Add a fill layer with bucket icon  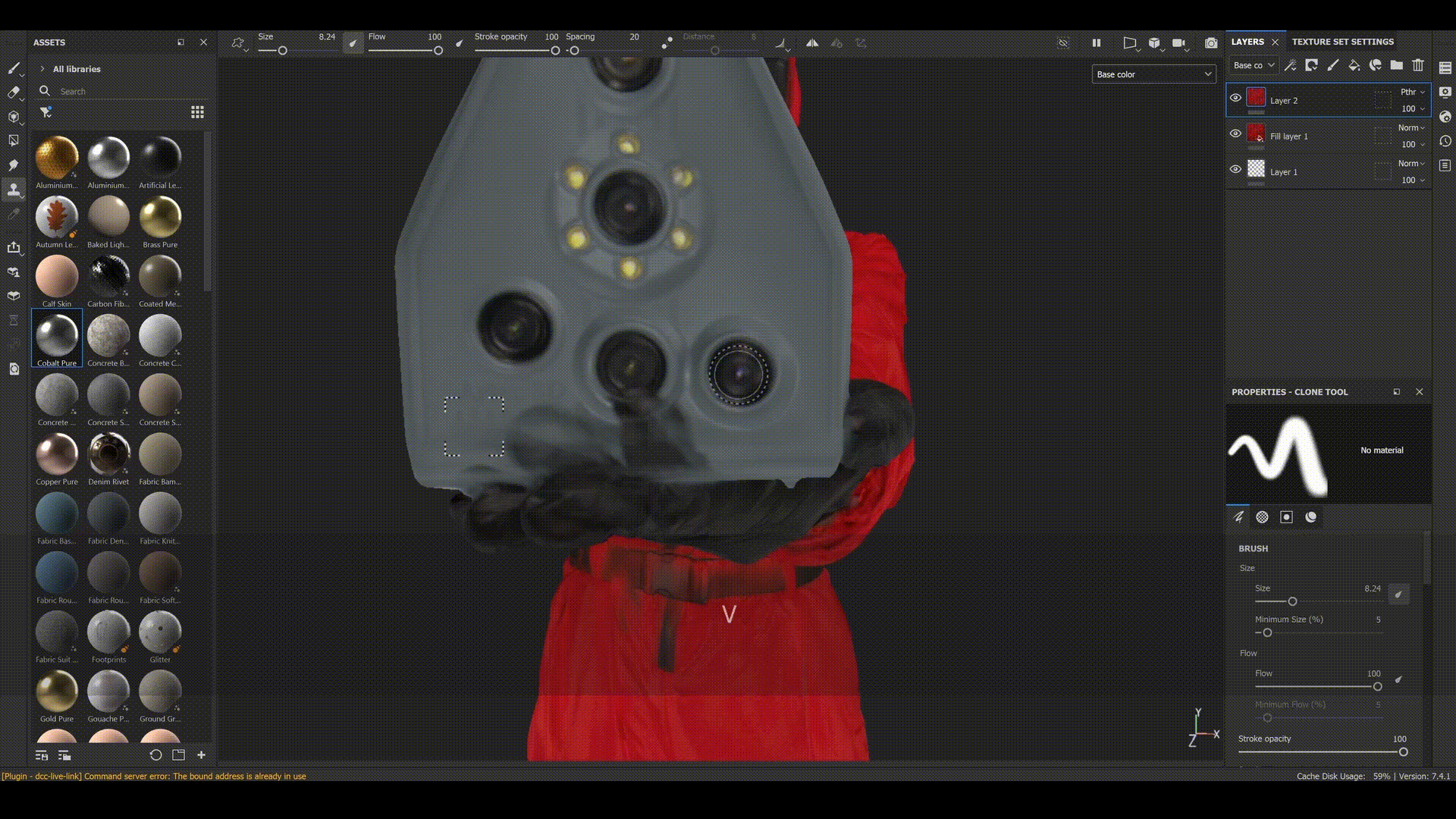click(x=1354, y=65)
